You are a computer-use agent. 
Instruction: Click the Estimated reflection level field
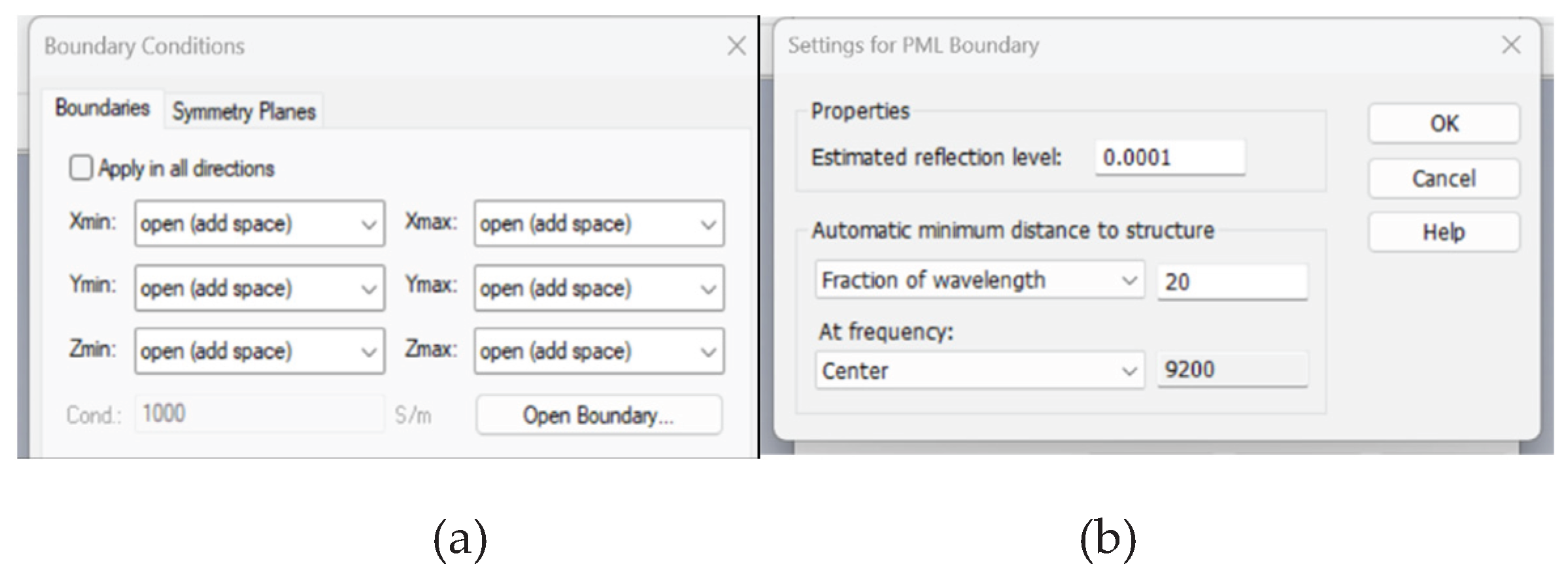[x=1170, y=157]
